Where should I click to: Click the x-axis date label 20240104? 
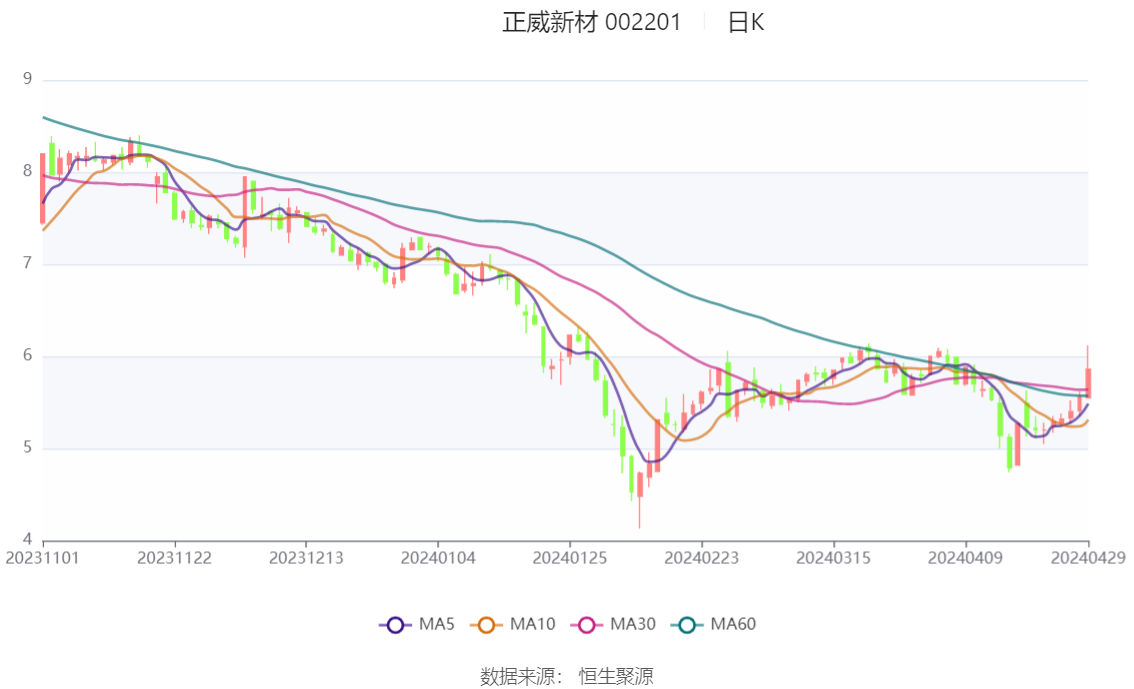click(x=438, y=558)
